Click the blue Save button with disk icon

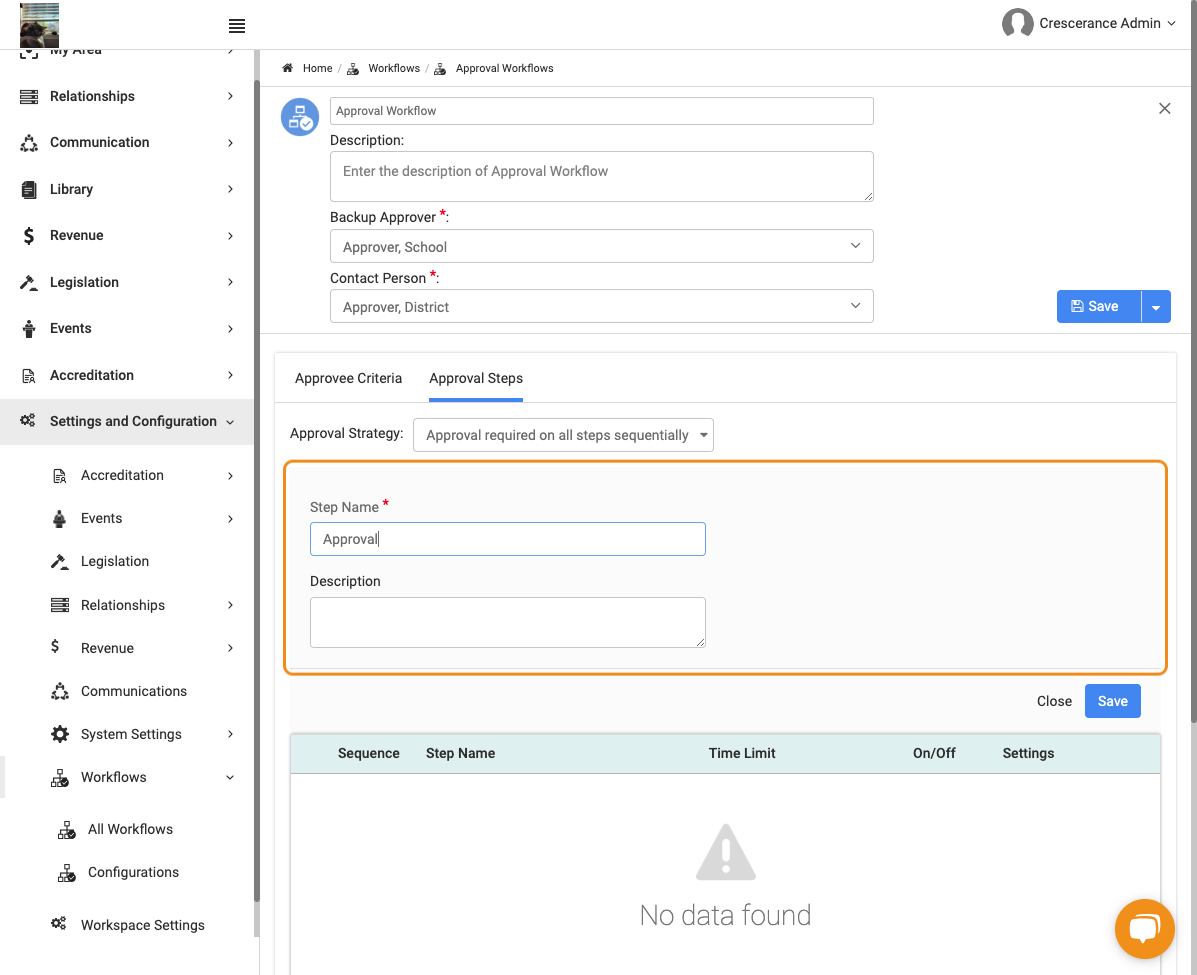click(1099, 307)
